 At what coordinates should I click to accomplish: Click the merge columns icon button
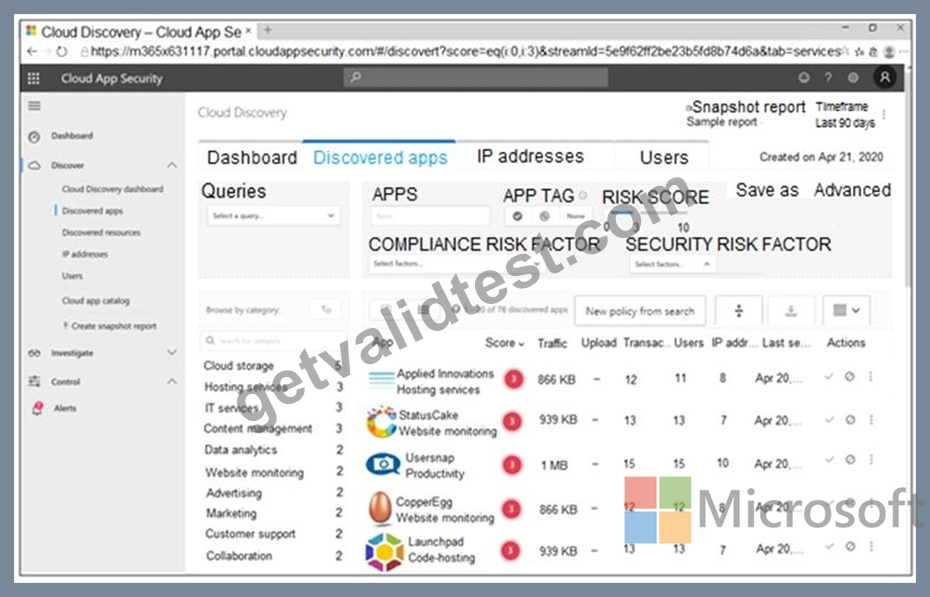coord(738,311)
